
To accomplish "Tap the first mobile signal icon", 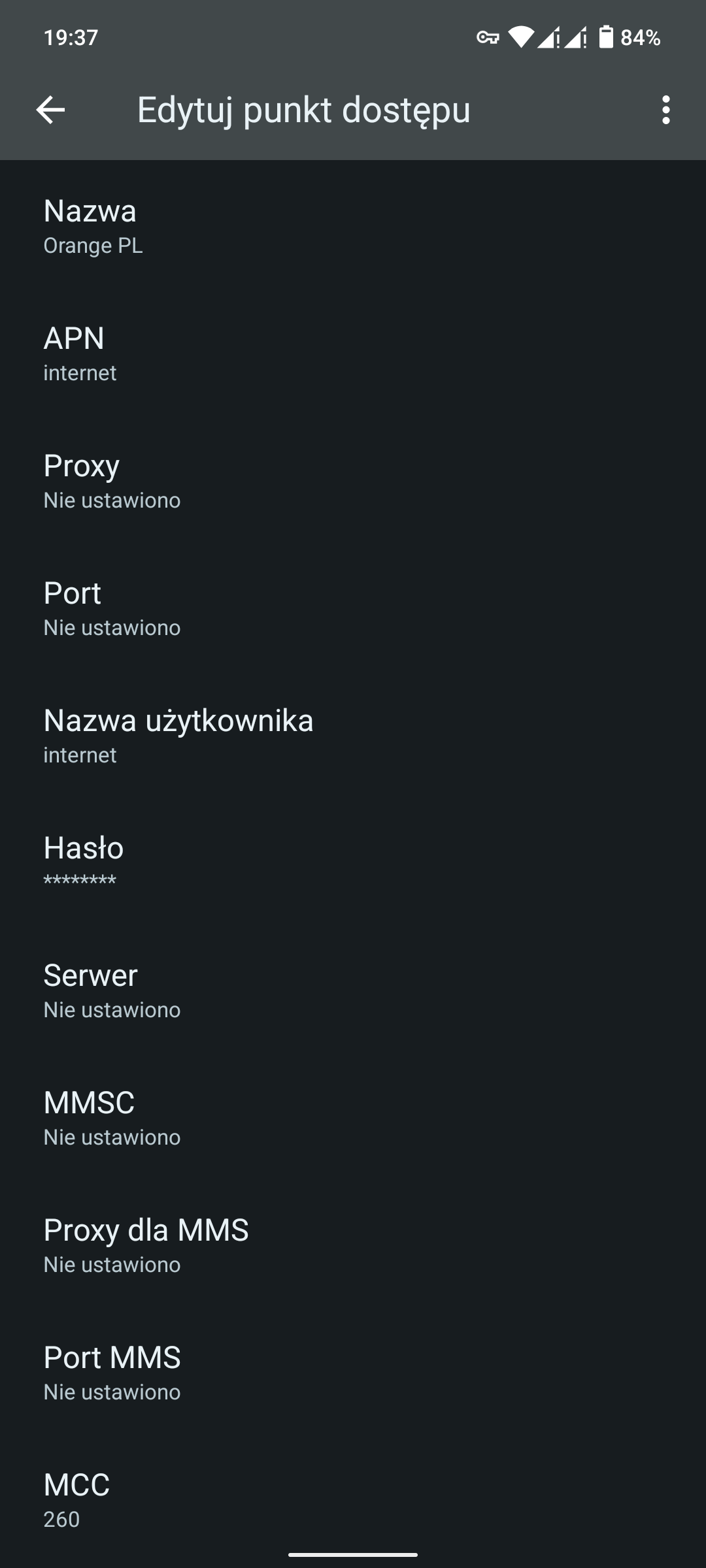I will point(548,37).
